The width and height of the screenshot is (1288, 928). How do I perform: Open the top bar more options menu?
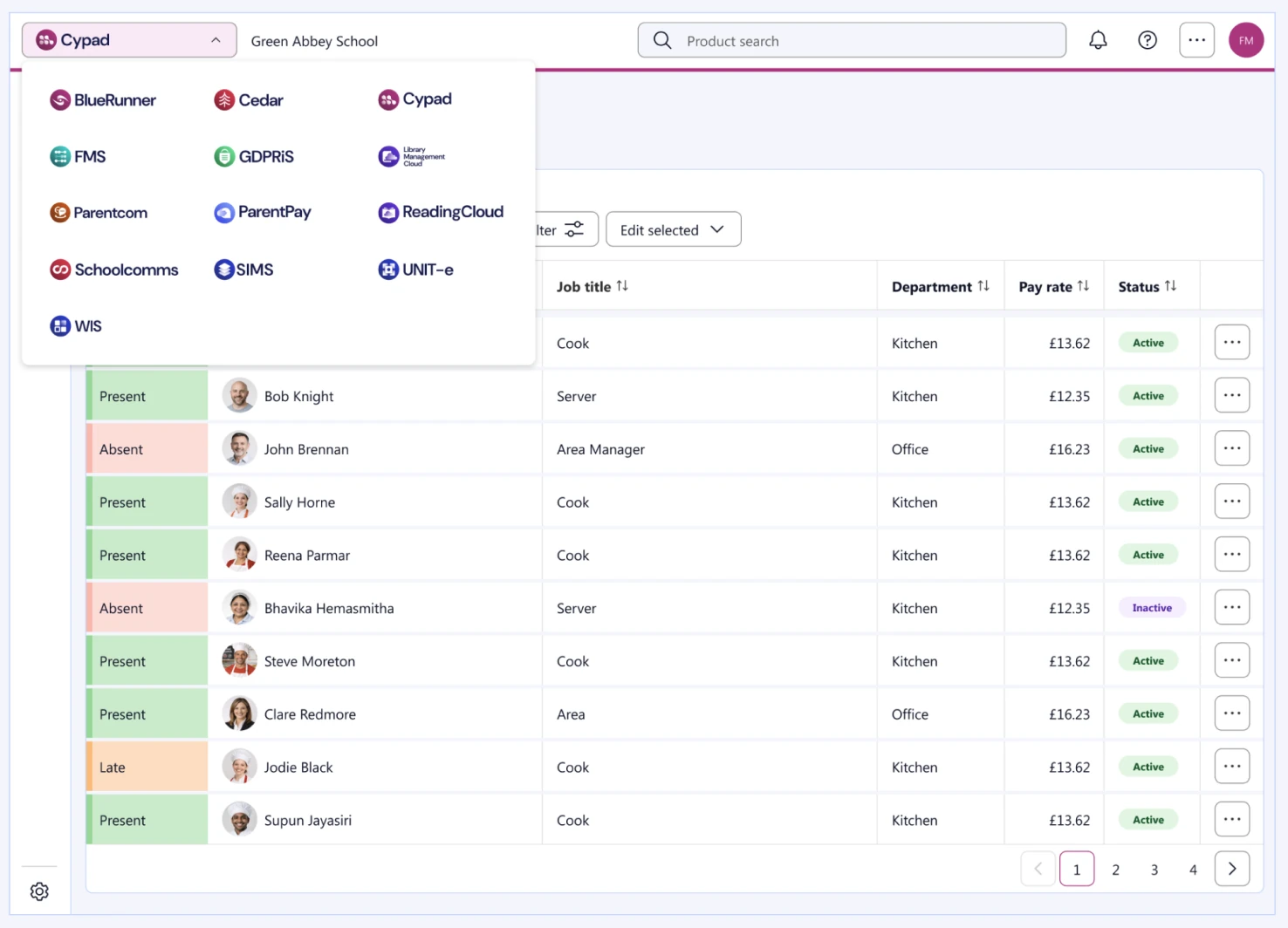pyautogui.click(x=1196, y=40)
